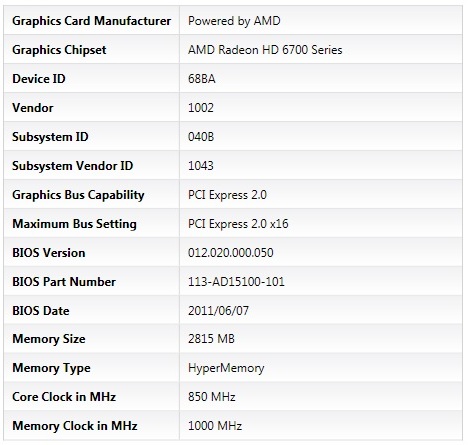468x445 pixels.
Task: Click BIOS Part Number 113-AD15100-101
Action: click(236, 282)
